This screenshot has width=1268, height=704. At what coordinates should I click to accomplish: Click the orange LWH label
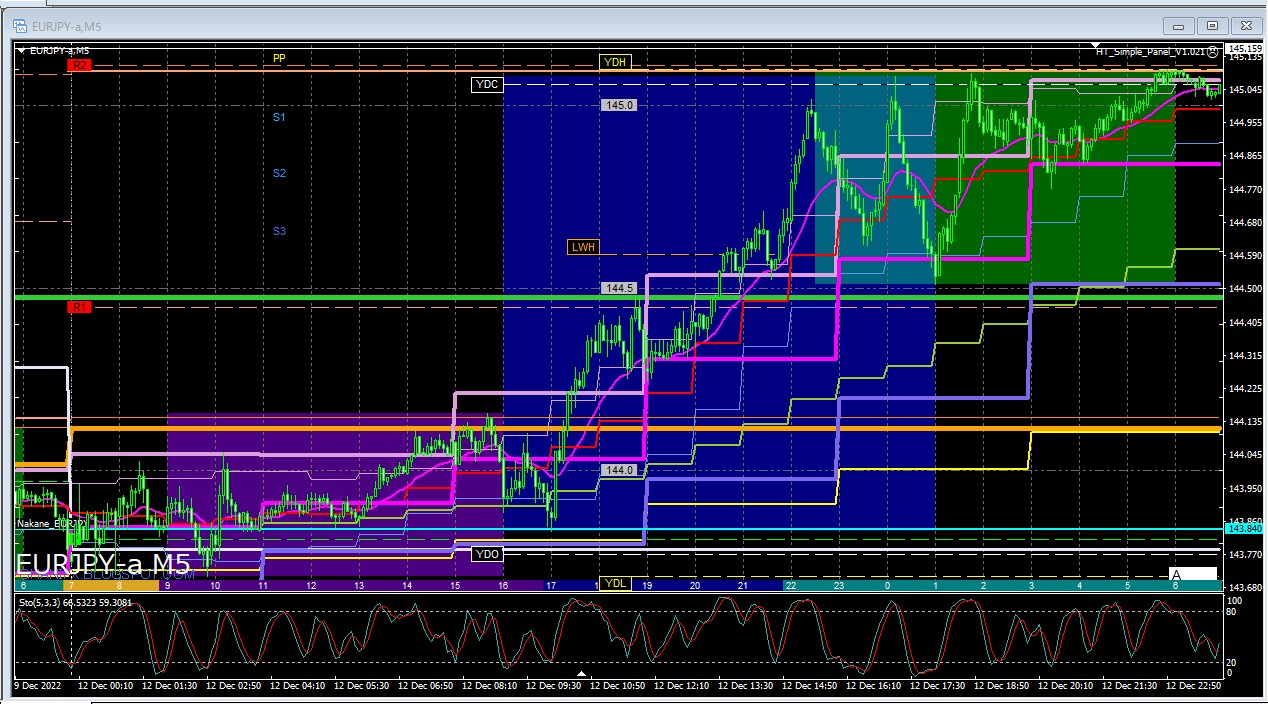tap(582, 246)
